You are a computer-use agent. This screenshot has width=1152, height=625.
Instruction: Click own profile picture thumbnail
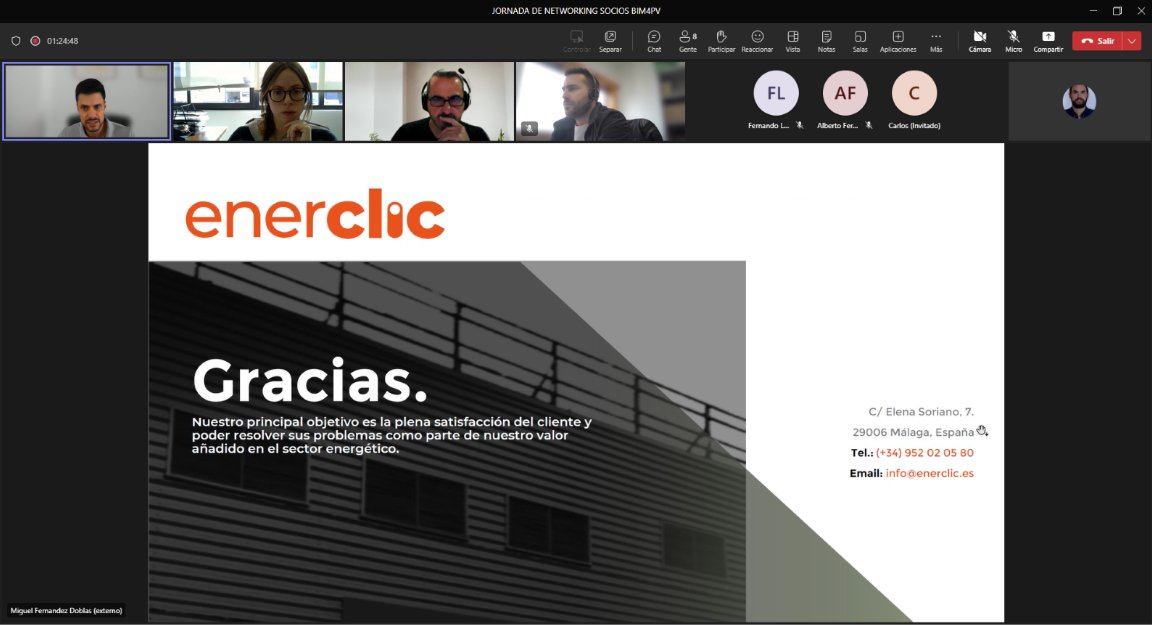(1079, 101)
